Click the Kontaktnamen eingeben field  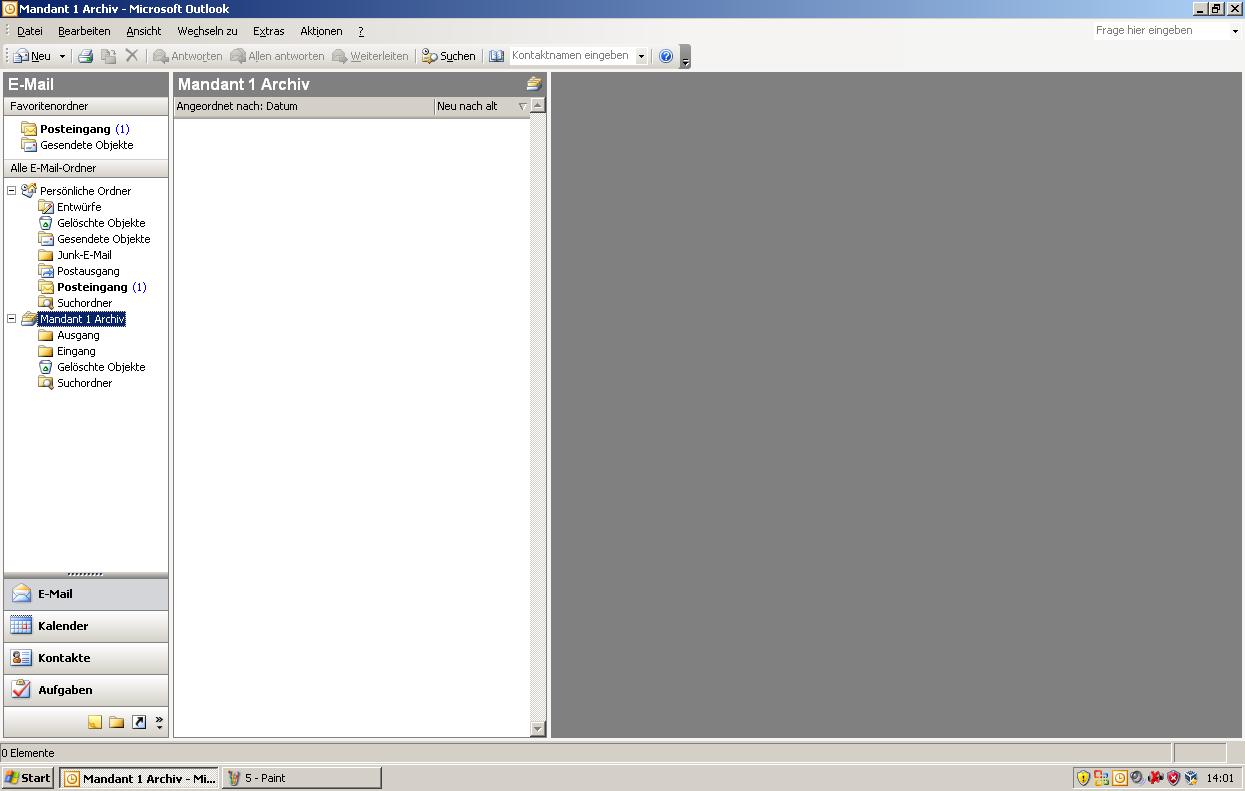click(x=572, y=56)
